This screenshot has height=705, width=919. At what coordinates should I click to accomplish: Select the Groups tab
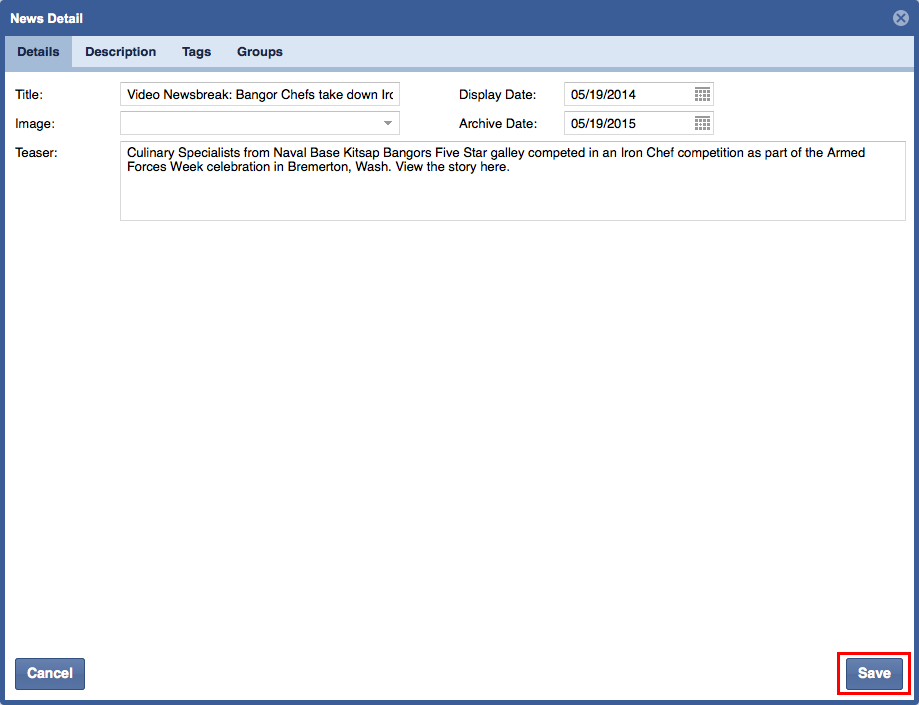[259, 52]
